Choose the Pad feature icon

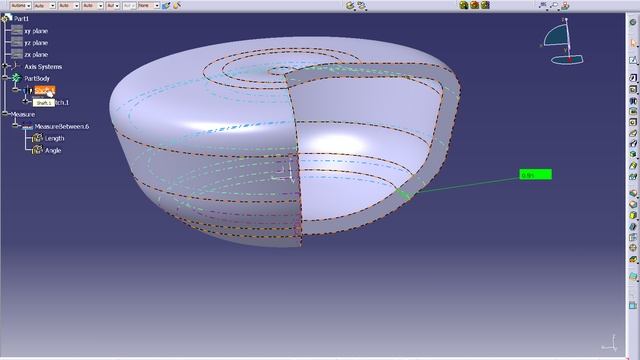tap(633, 78)
